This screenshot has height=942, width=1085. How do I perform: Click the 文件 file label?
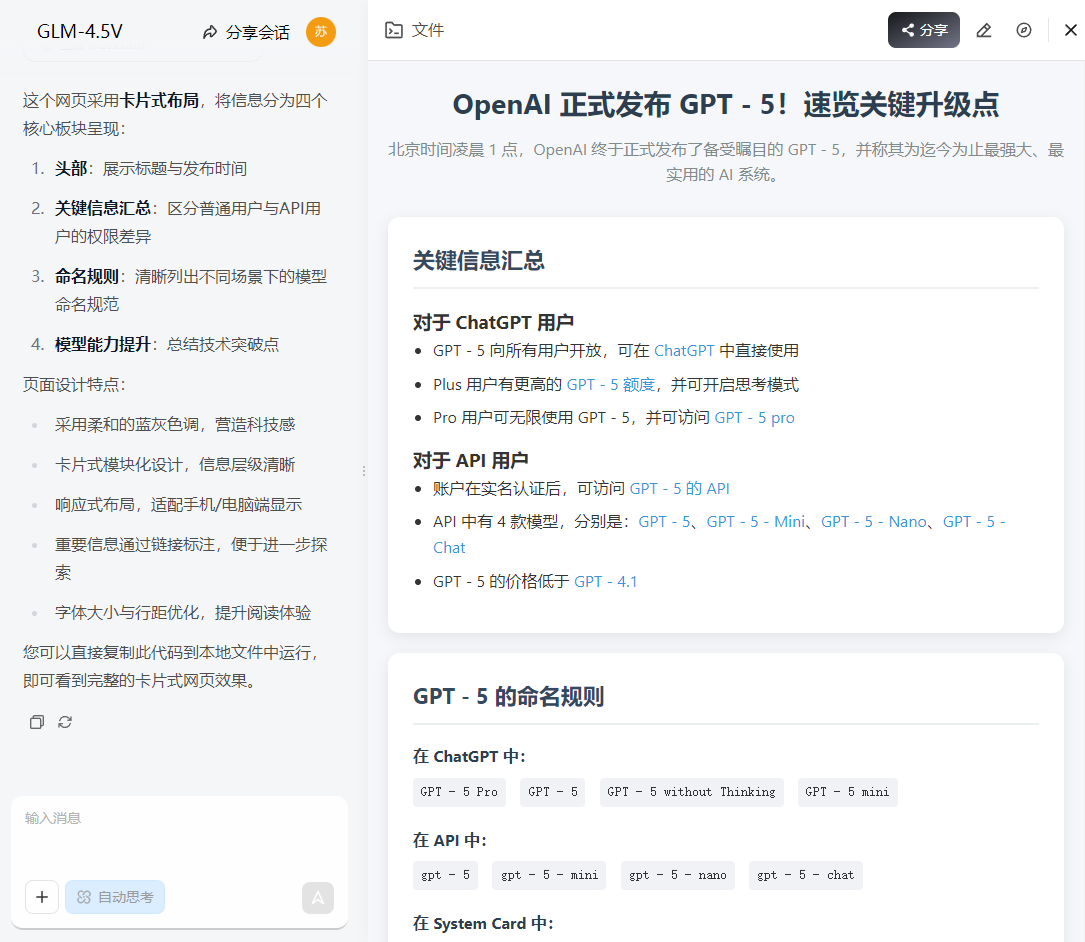(x=428, y=30)
